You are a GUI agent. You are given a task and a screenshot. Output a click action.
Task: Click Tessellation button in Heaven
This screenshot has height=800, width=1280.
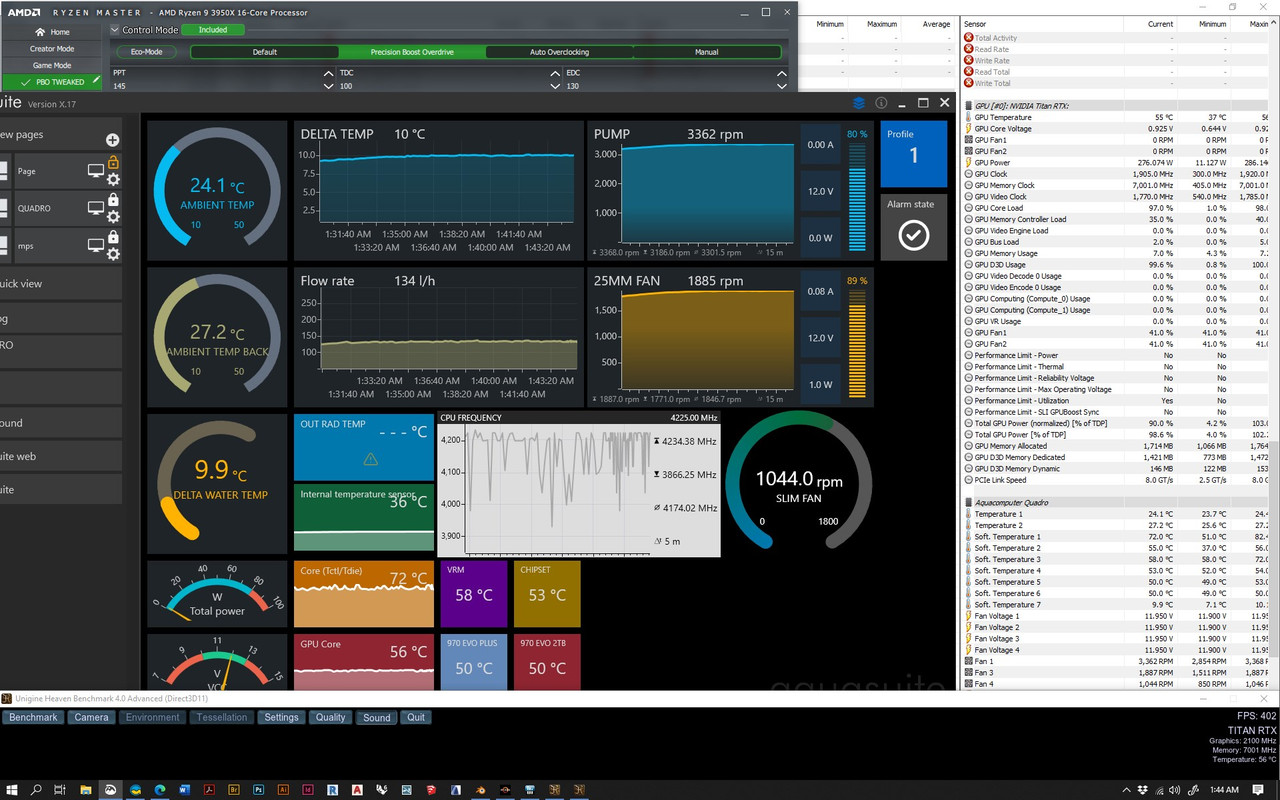222,717
